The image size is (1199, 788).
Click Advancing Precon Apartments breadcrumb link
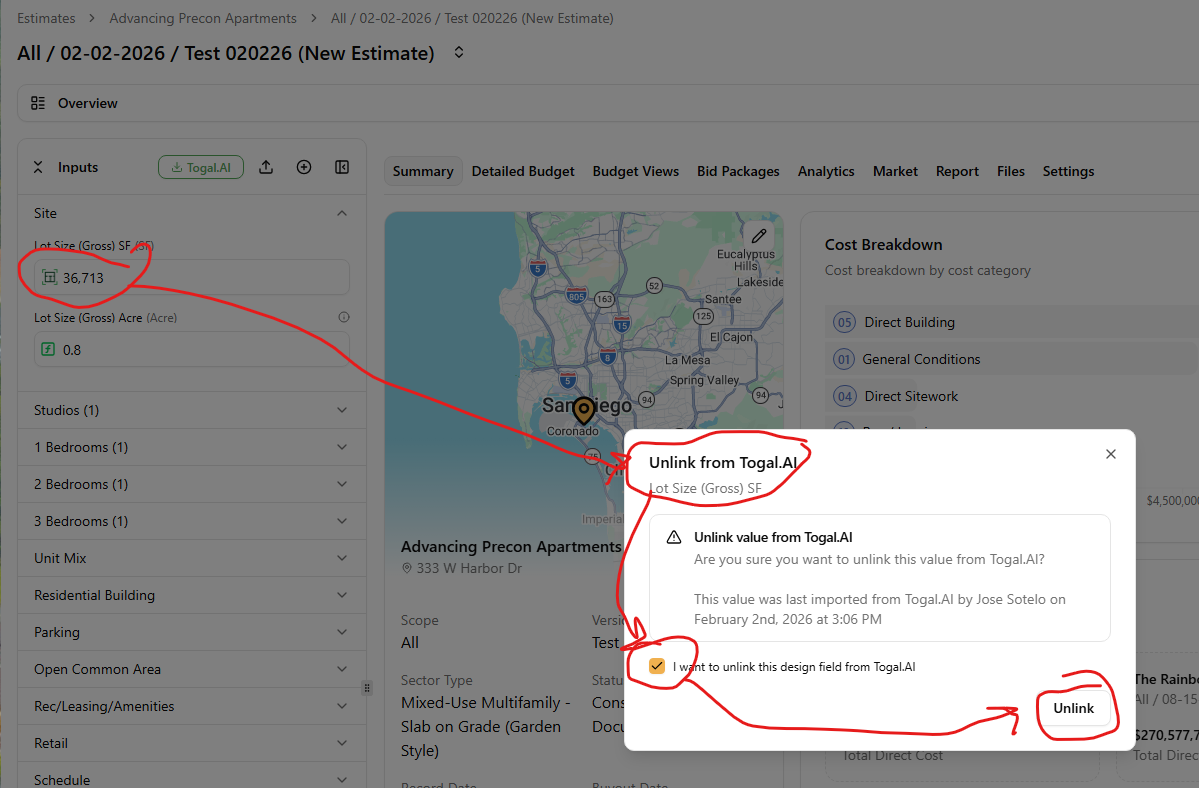(x=203, y=18)
